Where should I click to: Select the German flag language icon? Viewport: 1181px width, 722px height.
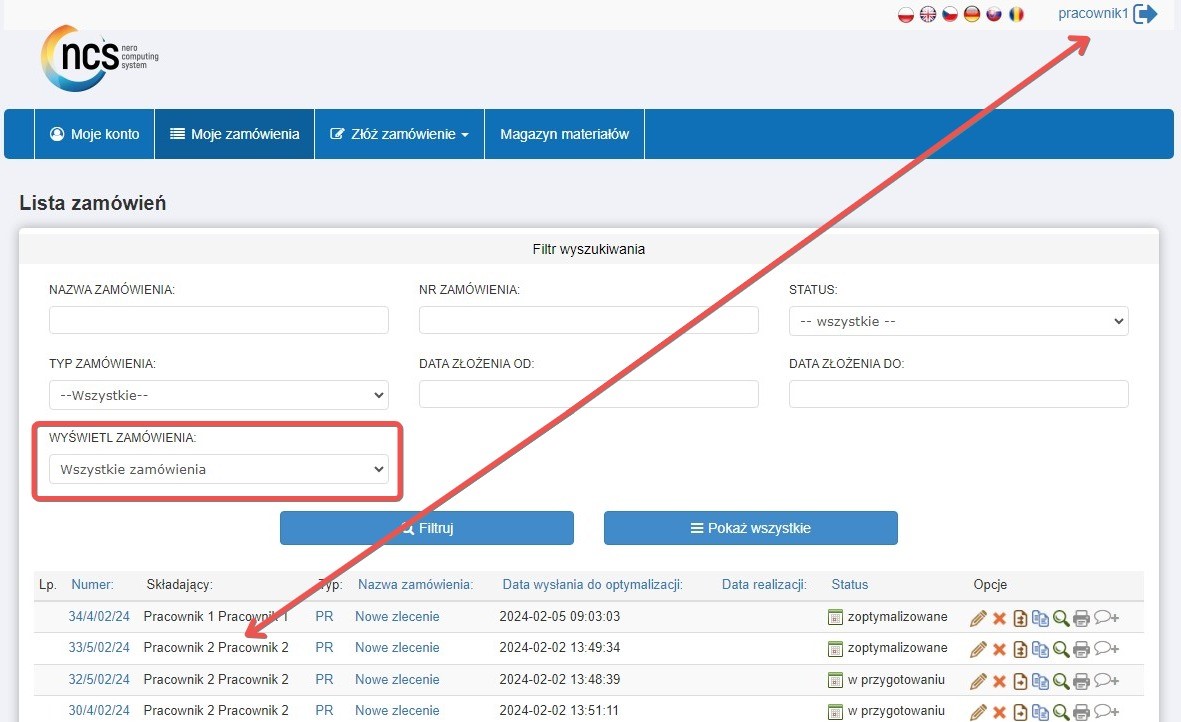click(971, 15)
